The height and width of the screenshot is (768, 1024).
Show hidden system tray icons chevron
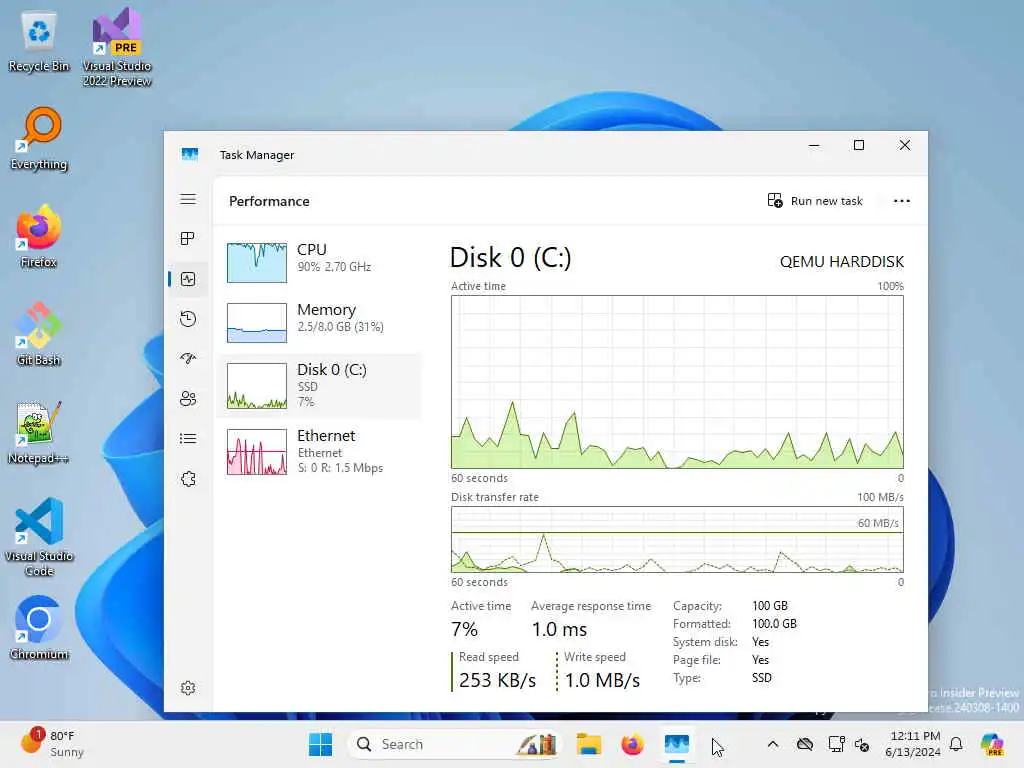(x=773, y=744)
